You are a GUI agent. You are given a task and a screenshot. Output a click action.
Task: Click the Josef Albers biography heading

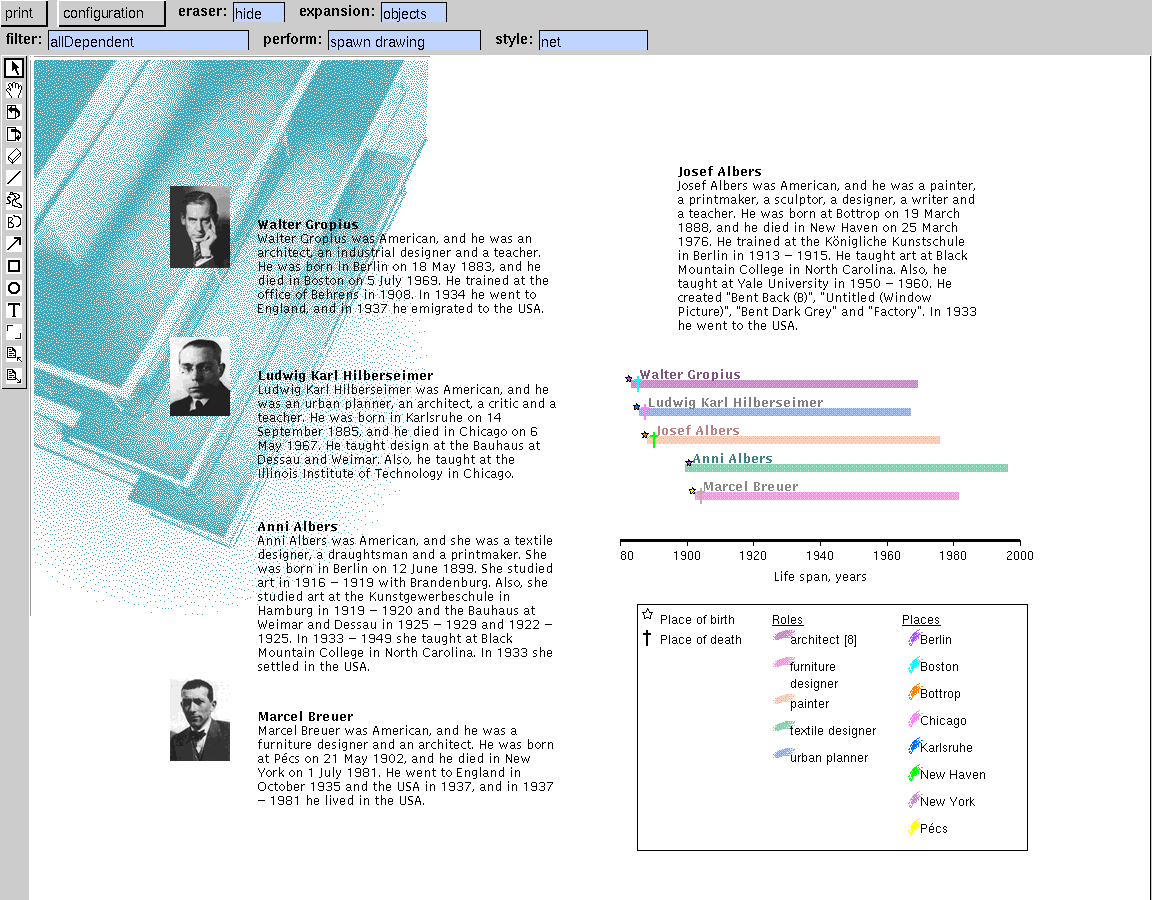coord(719,172)
